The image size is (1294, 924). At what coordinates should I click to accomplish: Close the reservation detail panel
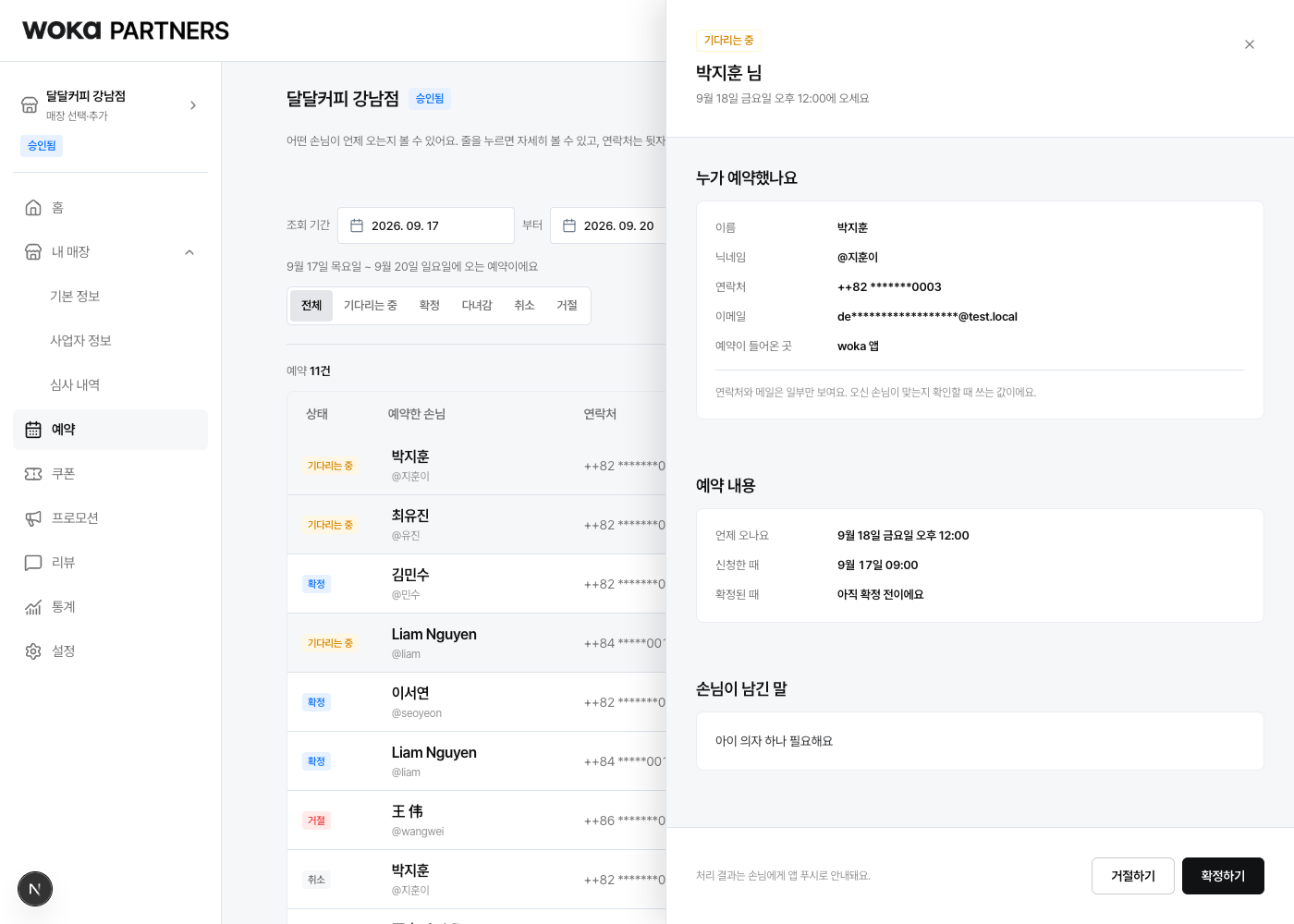click(1249, 44)
